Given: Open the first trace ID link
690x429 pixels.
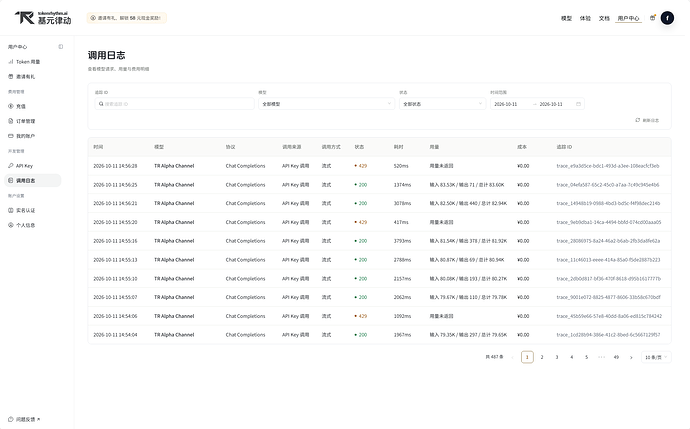Looking at the screenshot, I should coord(608,166).
